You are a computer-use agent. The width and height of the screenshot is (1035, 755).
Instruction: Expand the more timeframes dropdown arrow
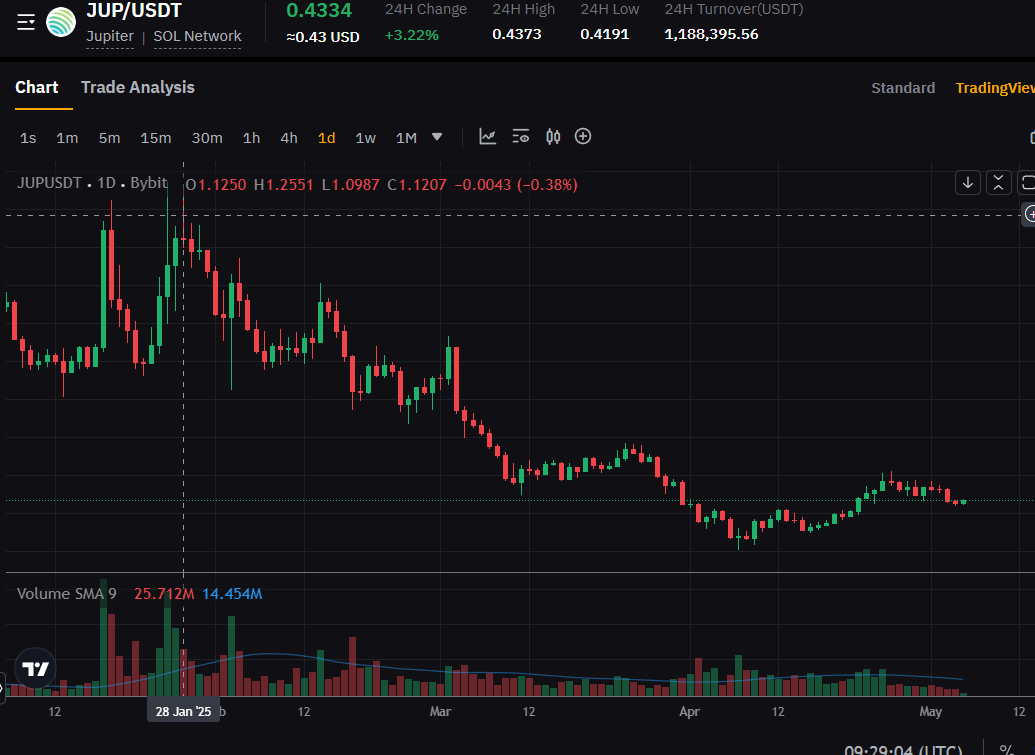click(x=437, y=137)
